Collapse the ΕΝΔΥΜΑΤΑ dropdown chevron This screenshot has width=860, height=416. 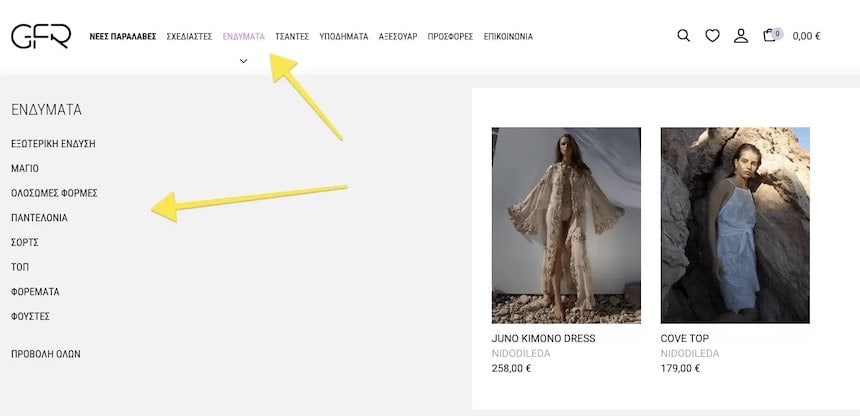coord(243,61)
